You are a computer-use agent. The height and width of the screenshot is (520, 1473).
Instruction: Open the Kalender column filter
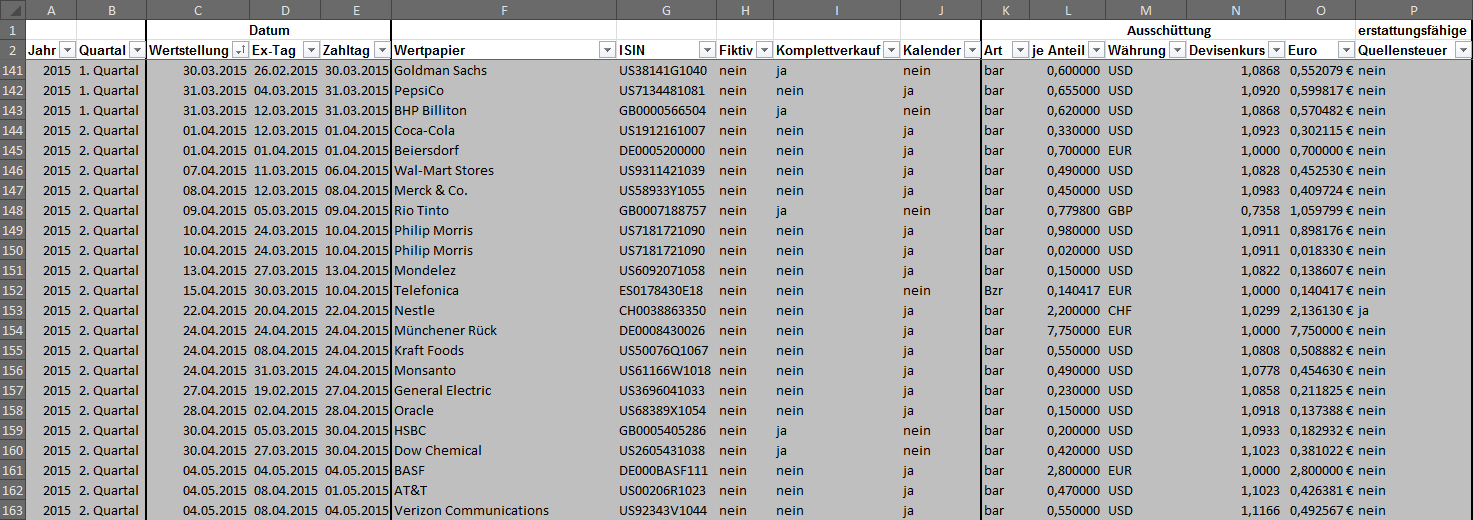pyautogui.click(x=971, y=50)
